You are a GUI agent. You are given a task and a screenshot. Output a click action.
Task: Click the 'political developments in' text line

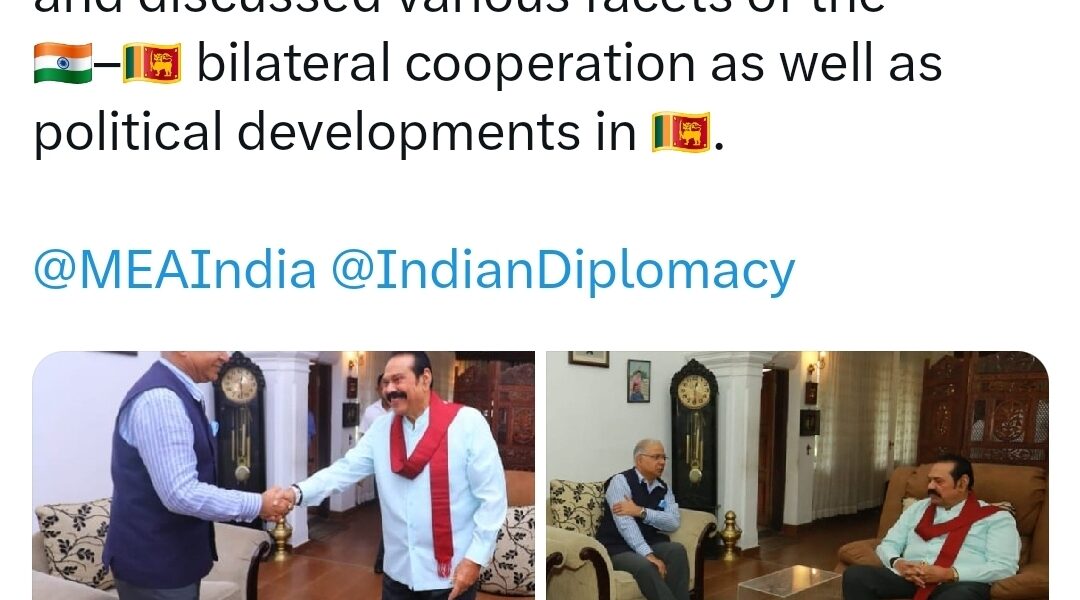(x=335, y=132)
